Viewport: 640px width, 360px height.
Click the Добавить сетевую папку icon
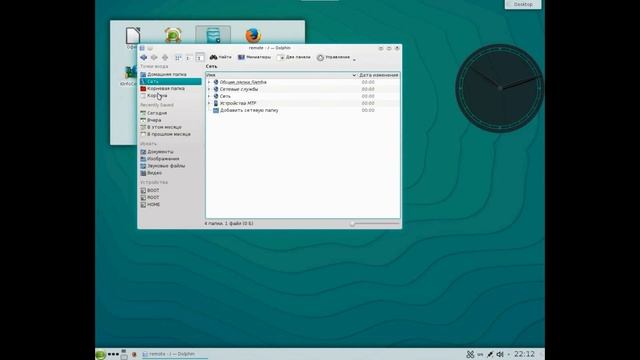(x=216, y=110)
